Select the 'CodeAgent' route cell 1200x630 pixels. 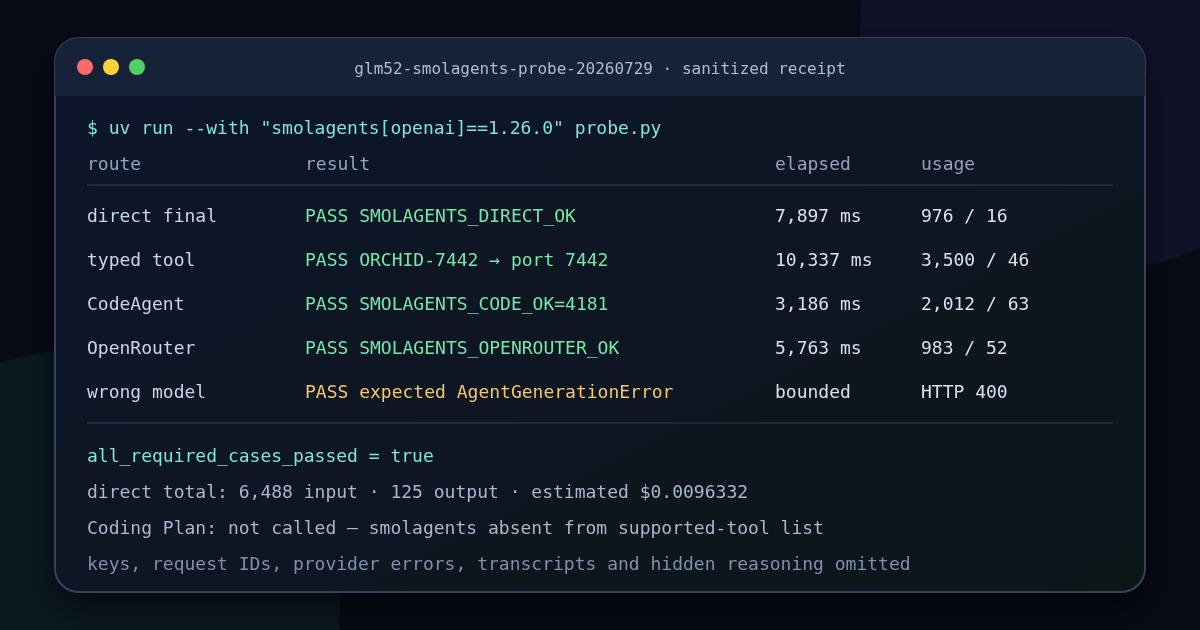click(x=136, y=304)
